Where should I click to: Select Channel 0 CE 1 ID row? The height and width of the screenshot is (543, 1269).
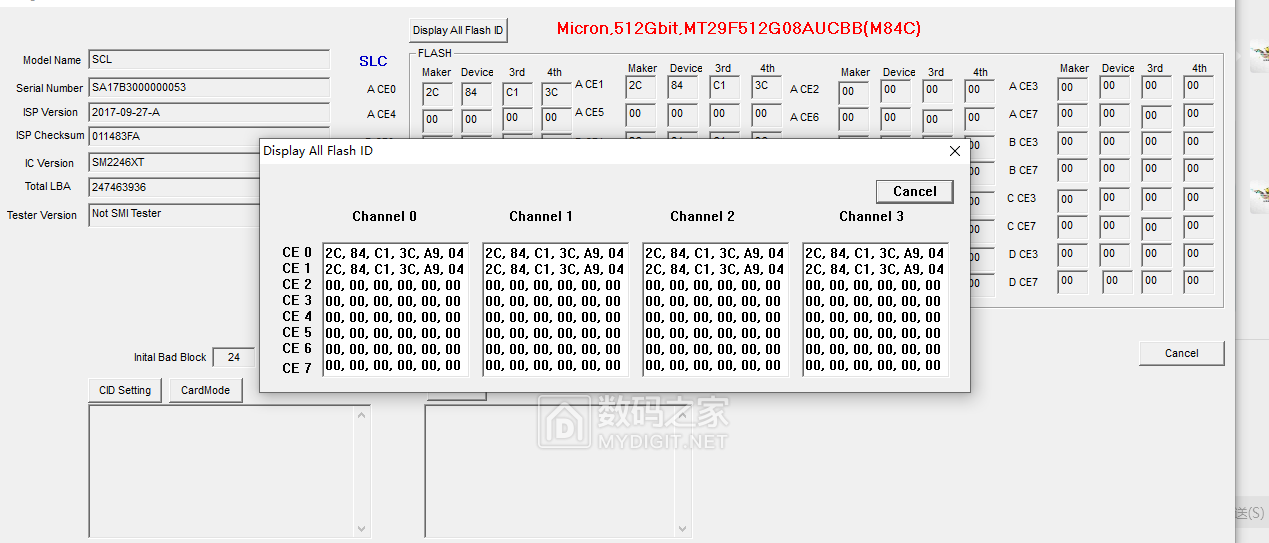click(x=394, y=269)
